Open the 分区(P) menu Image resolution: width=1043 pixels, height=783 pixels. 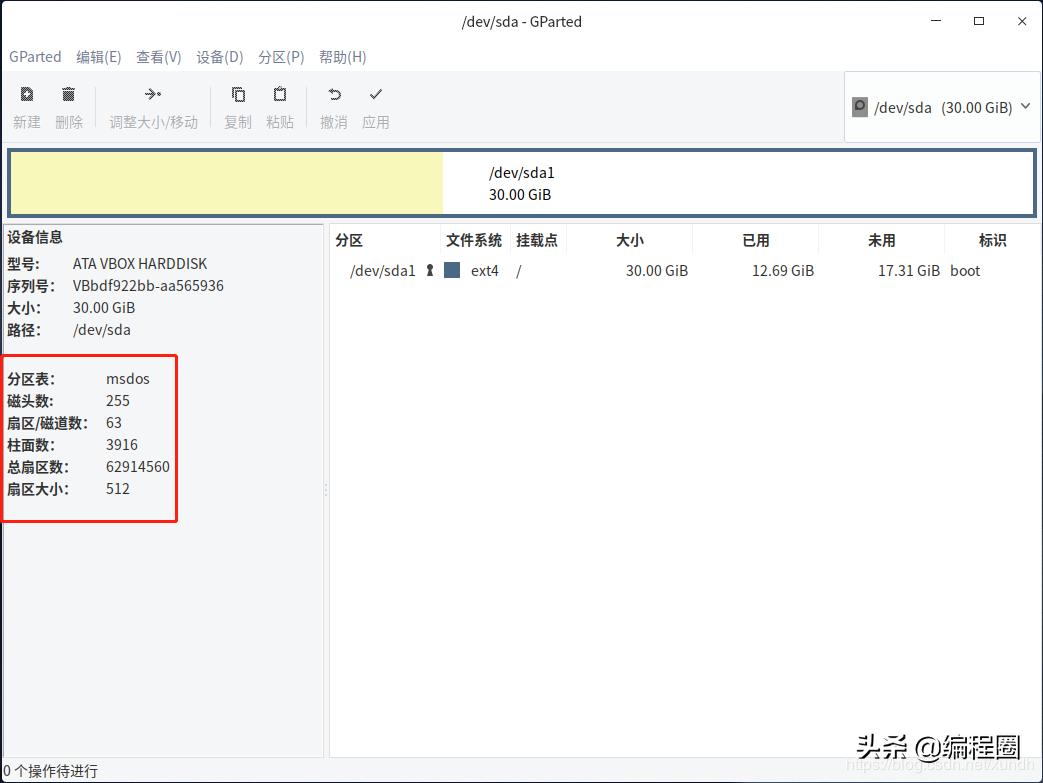[281, 57]
